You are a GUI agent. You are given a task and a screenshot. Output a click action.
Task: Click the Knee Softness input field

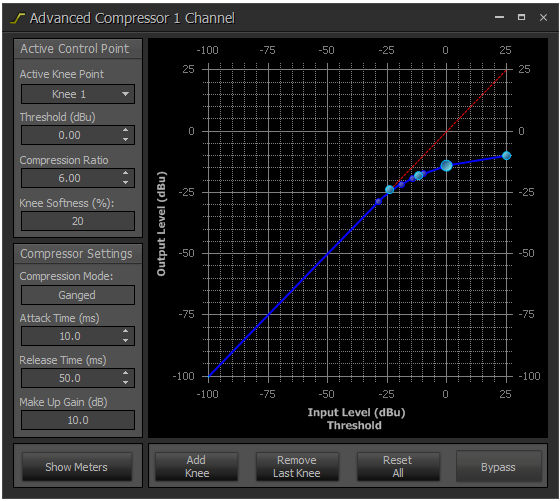tap(78, 221)
